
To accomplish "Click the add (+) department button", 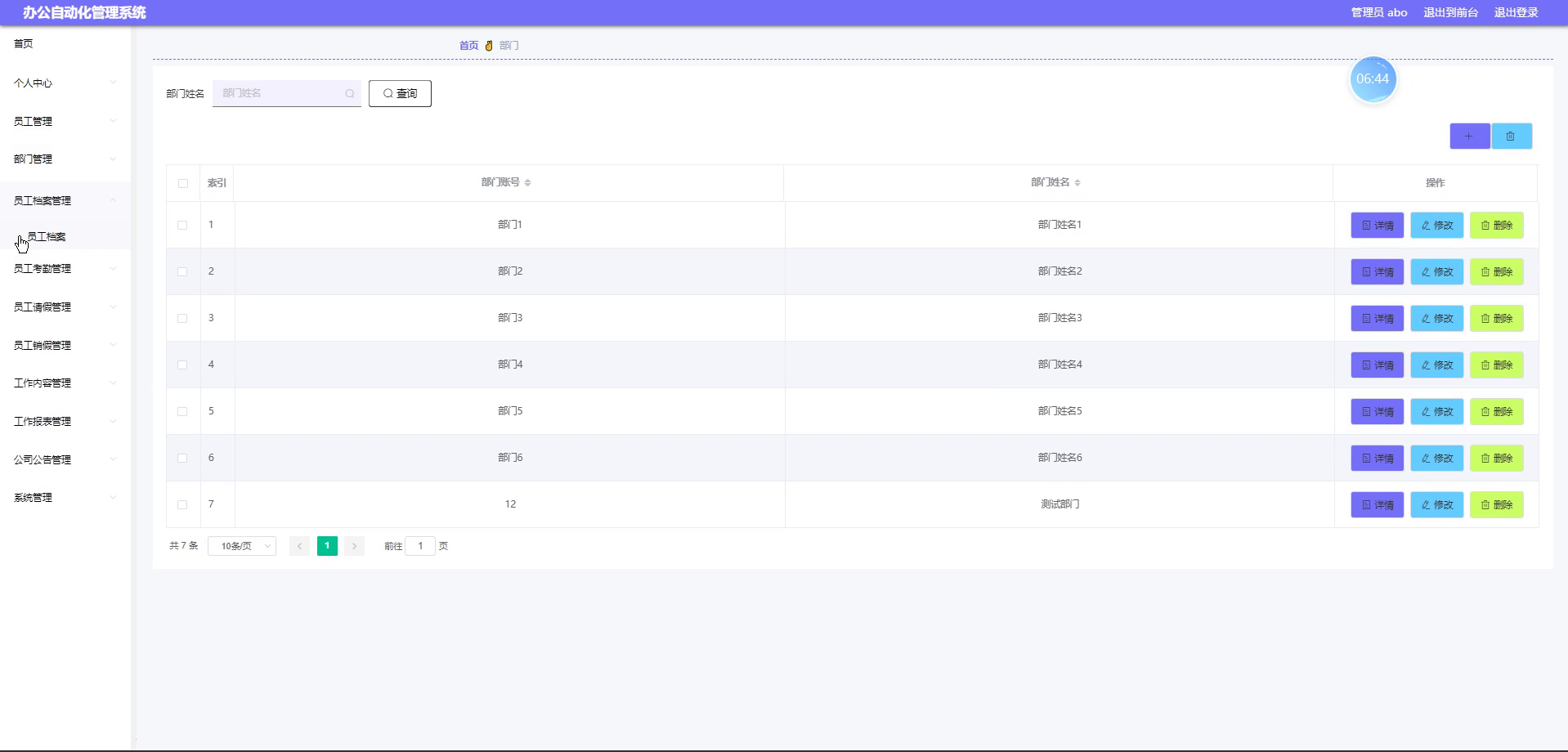I will (x=1469, y=137).
